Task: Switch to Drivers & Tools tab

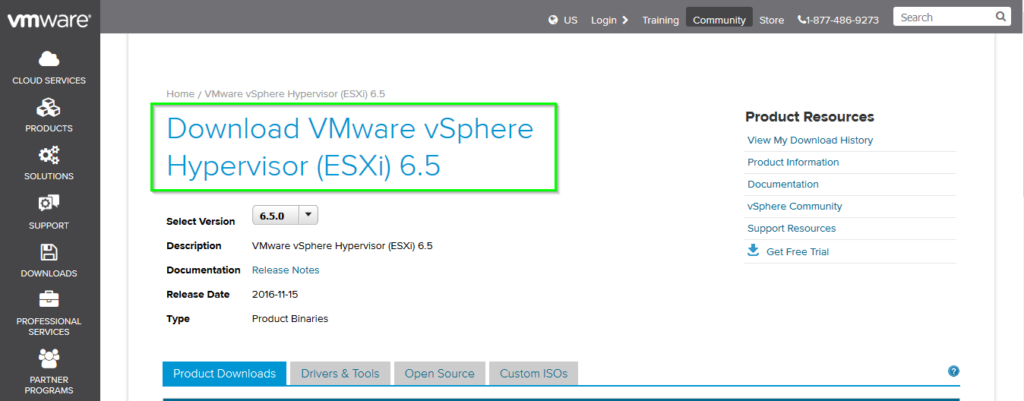Action: pyautogui.click(x=340, y=374)
